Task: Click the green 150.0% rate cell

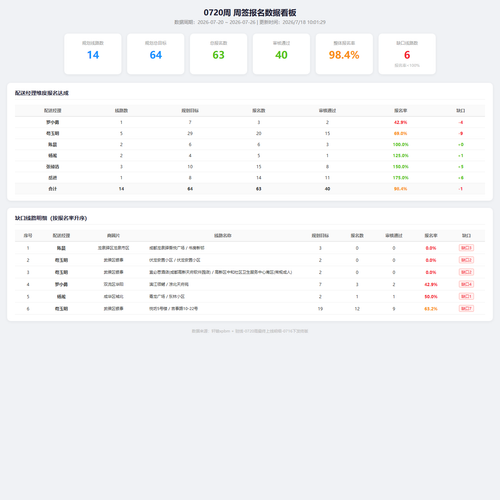Action: point(401,167)
